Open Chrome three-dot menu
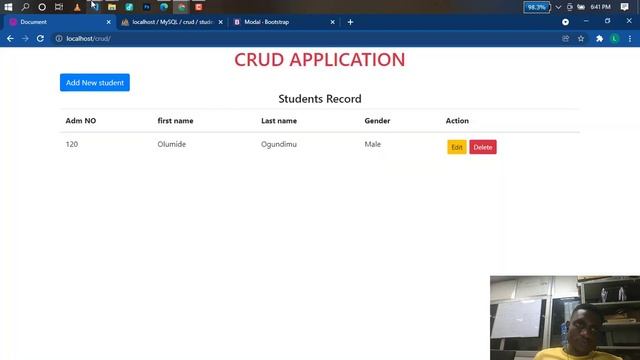The width and height of the screenshot is (640, 360). tap(630, 38)
